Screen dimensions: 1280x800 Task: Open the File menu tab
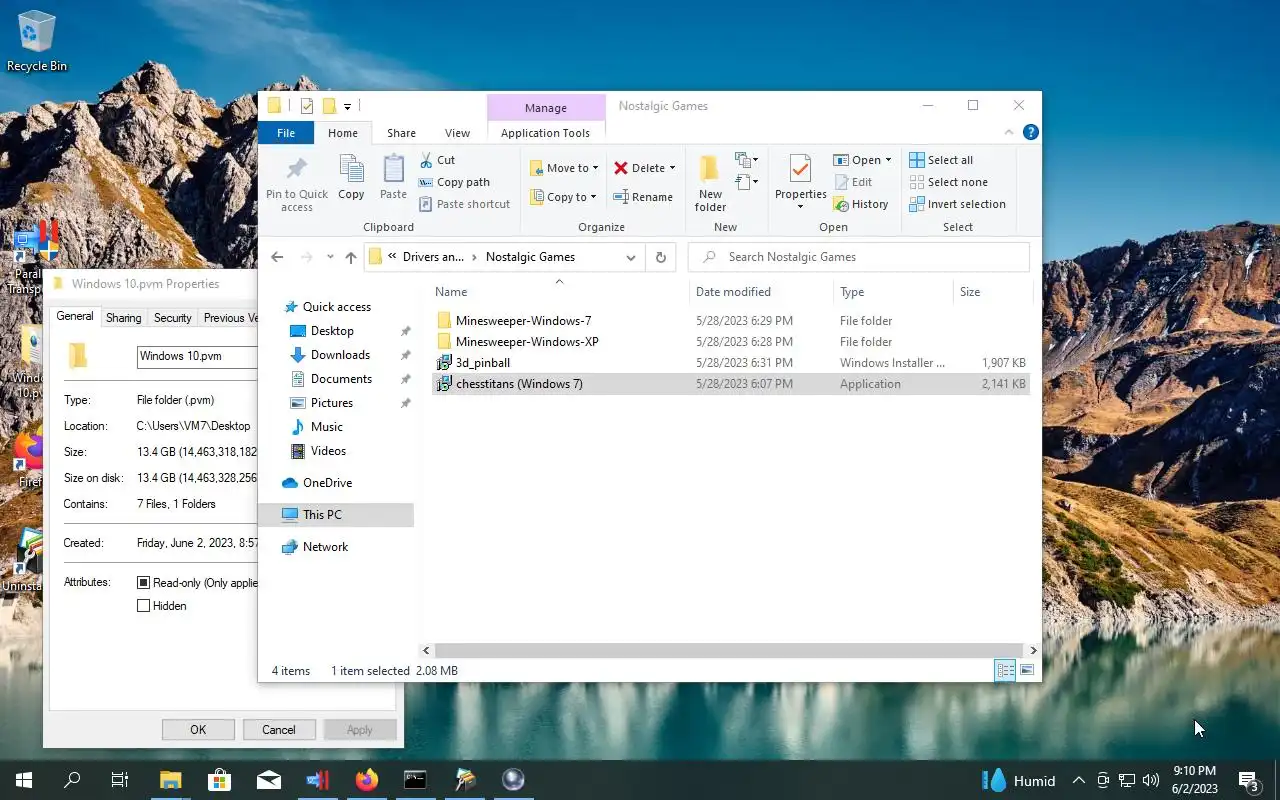coord(286,133)
